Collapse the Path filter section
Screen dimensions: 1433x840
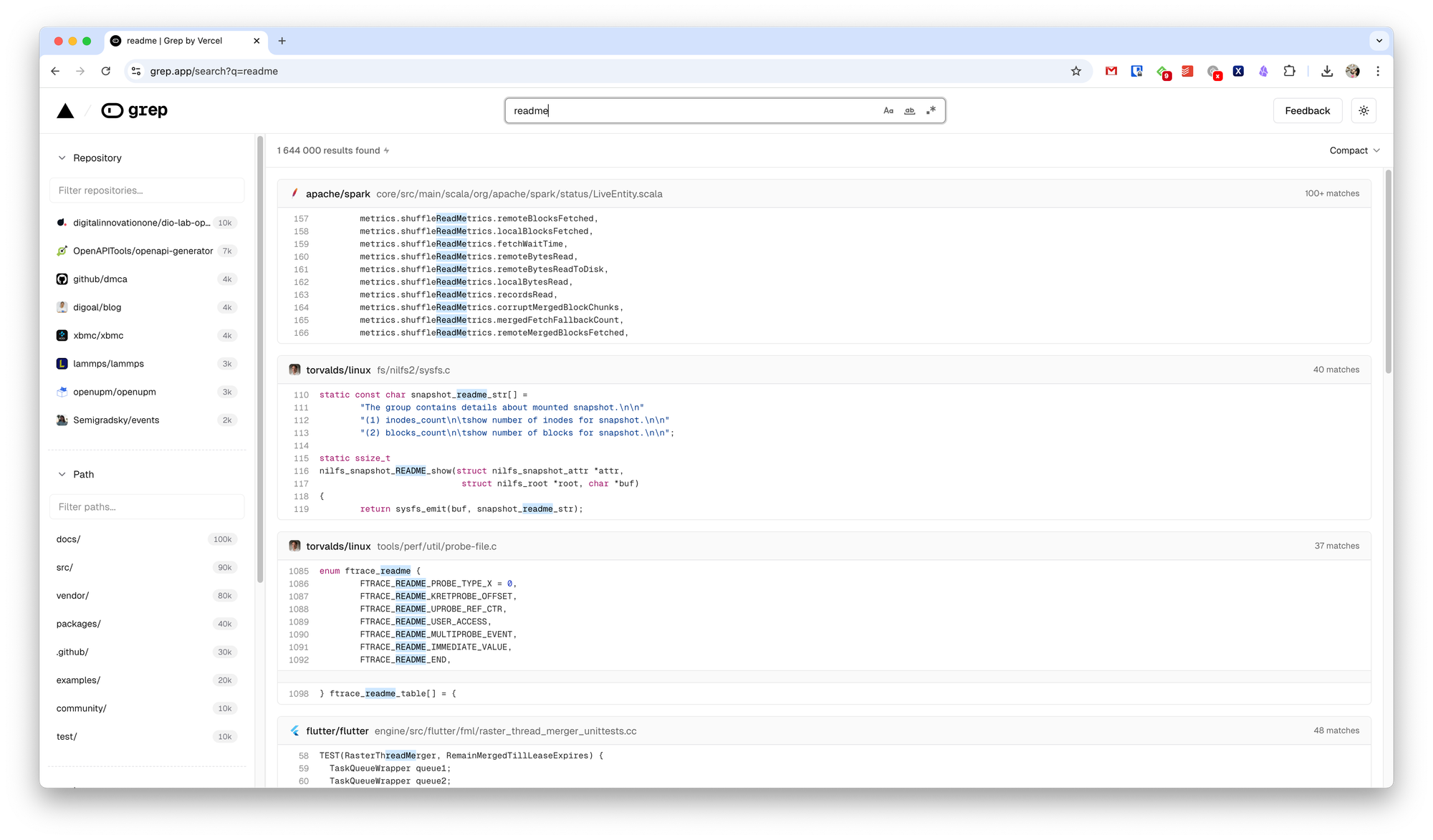(x=62, y=475)
